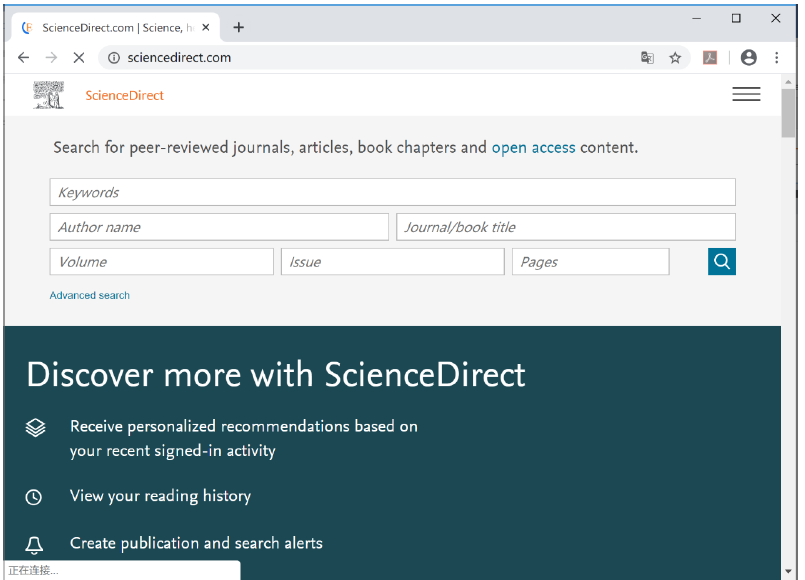
Task: View site information icon
Action: (113, 57)
